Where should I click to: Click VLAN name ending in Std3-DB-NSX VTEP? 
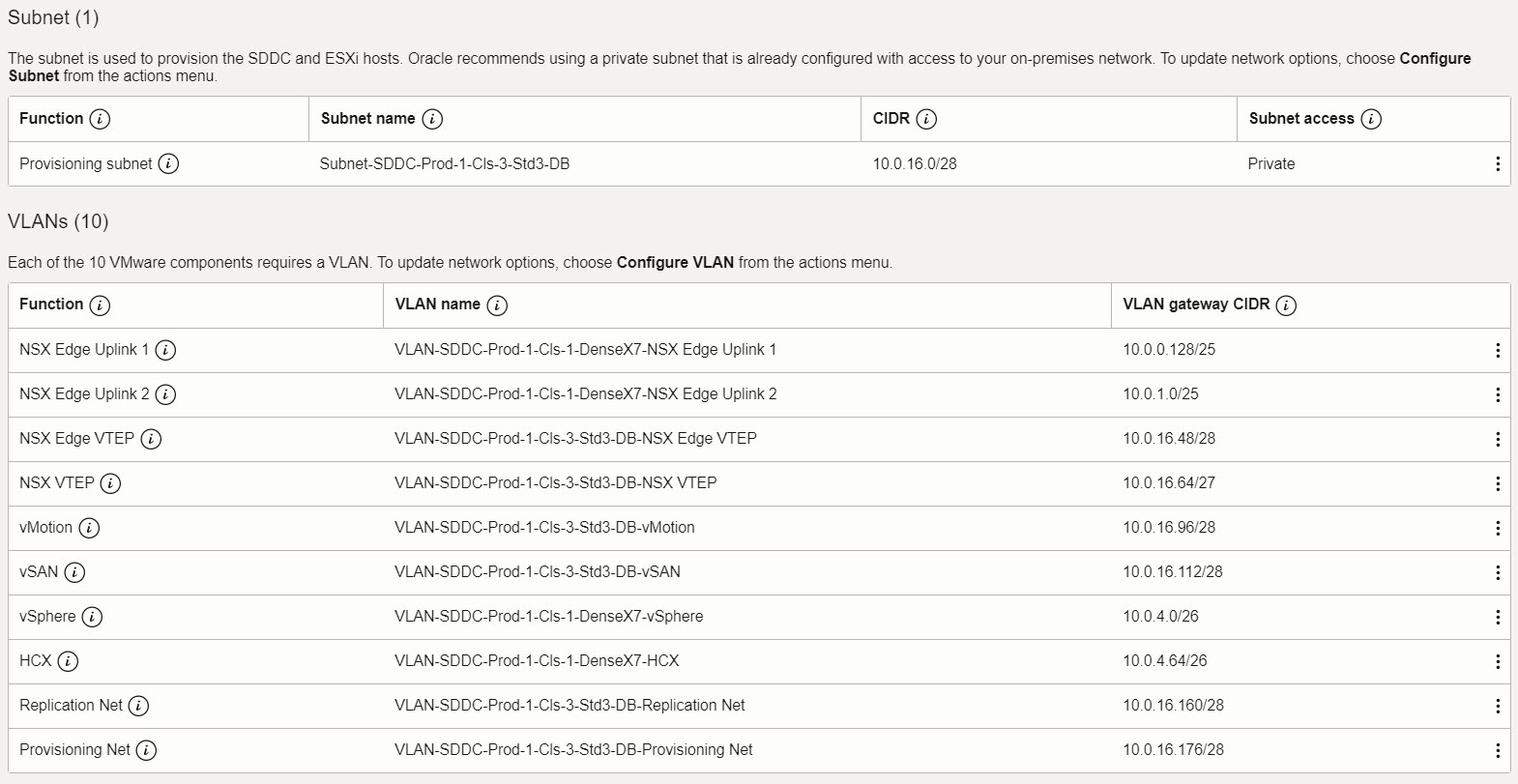[556, 482]
